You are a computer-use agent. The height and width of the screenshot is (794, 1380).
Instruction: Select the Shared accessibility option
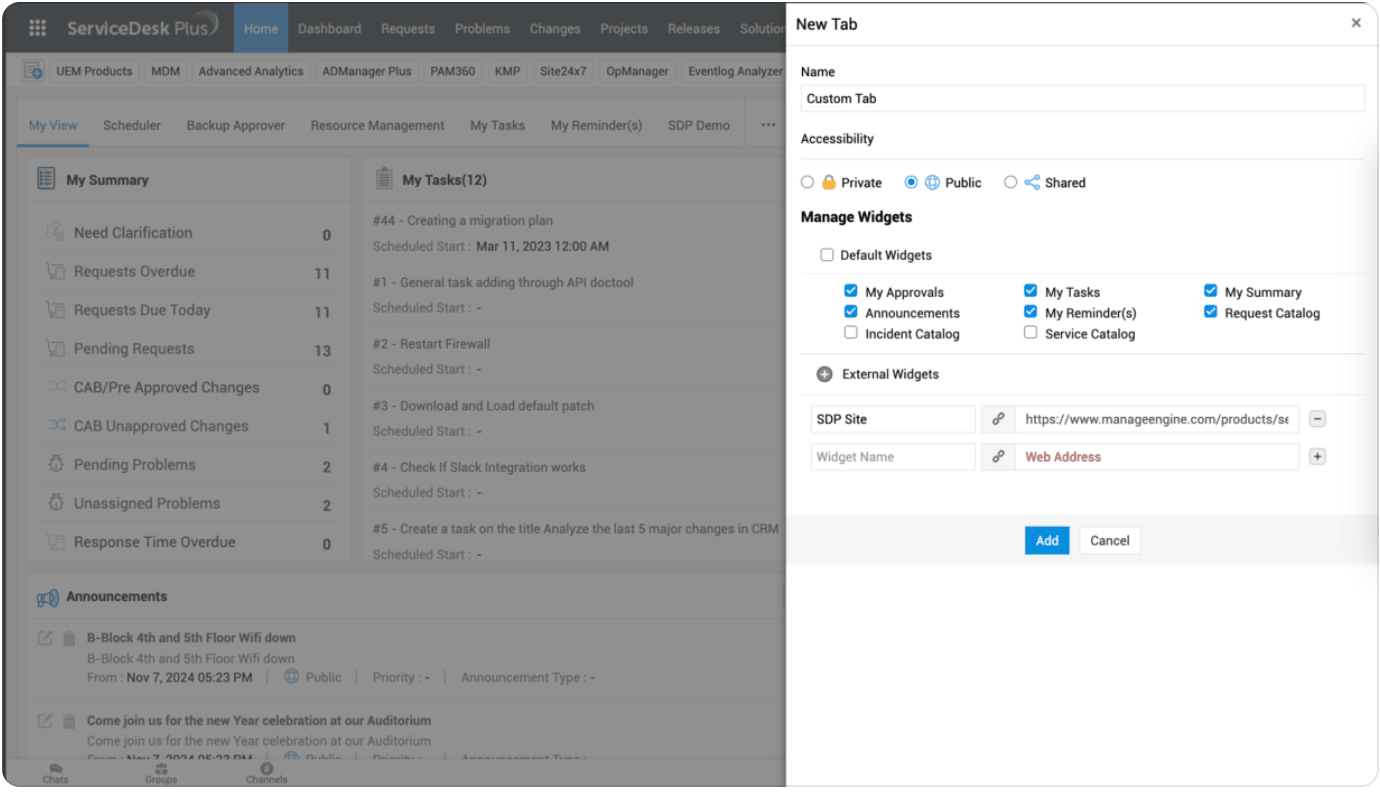[x=1010, y=183]
